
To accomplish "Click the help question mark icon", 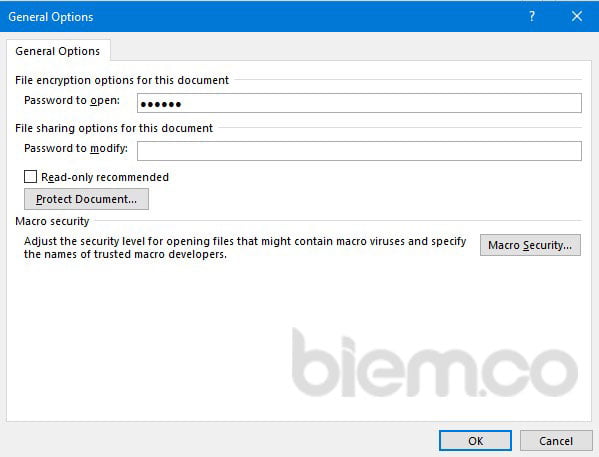I will 531,16.
